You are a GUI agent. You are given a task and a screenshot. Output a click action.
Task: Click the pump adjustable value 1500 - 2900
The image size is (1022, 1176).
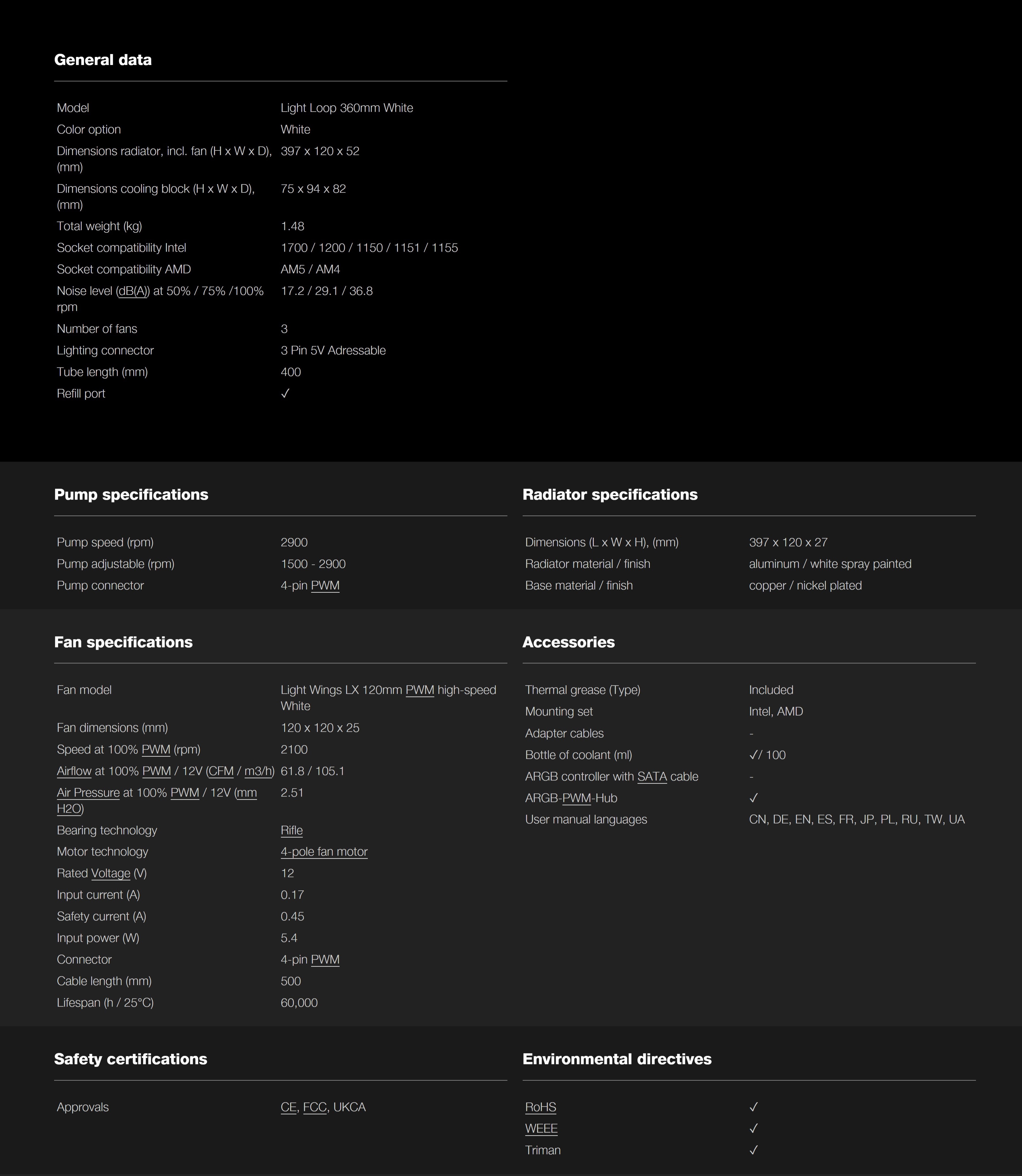[313, 564]
